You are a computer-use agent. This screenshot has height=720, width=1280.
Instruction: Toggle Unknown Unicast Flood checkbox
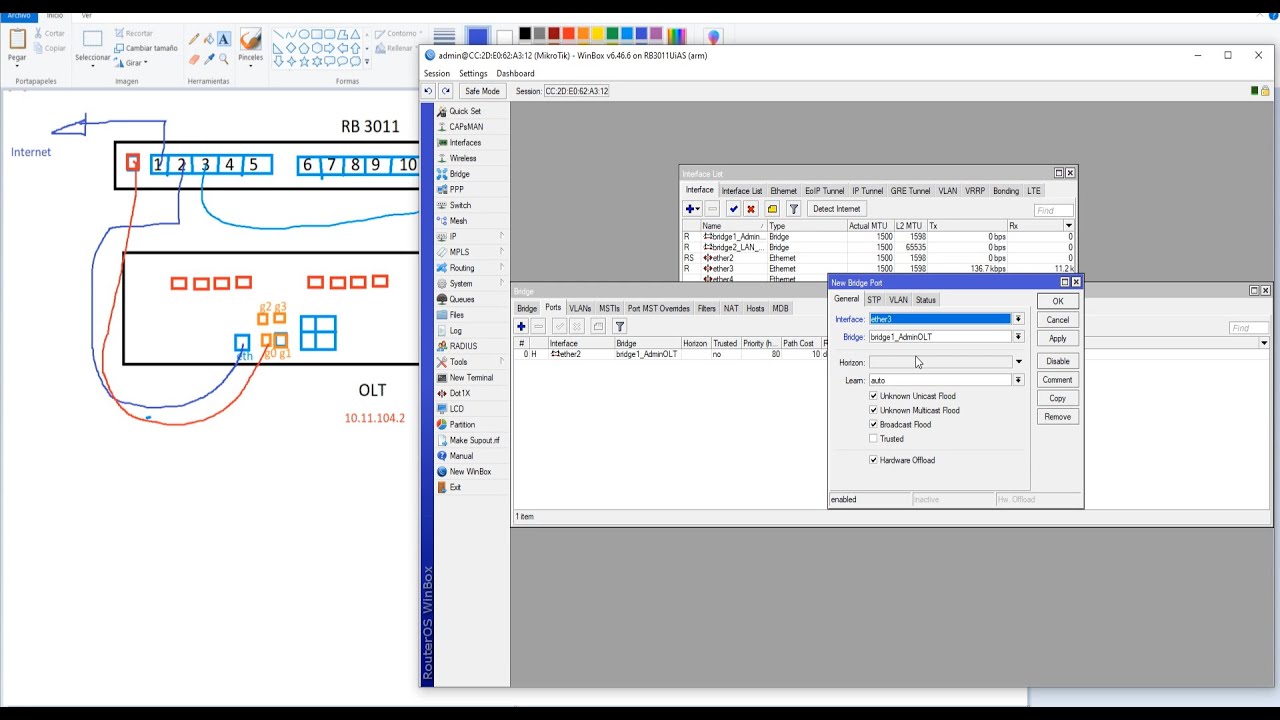[873, 396]
